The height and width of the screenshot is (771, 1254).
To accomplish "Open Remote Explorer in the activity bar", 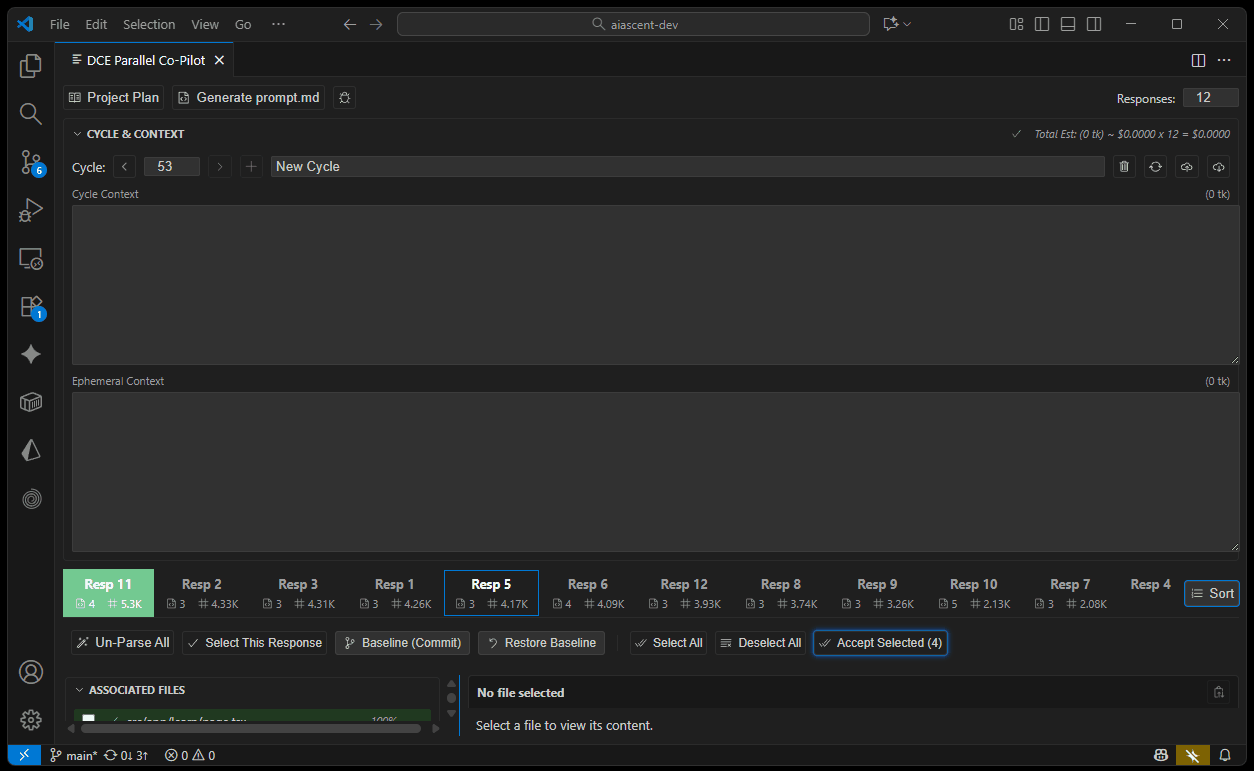I will 31,259.
